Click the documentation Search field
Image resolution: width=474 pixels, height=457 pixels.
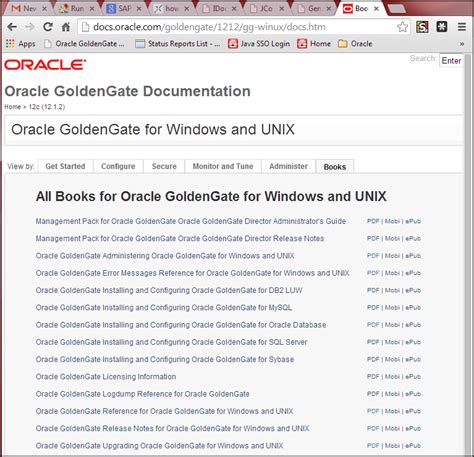pos(451,61)
